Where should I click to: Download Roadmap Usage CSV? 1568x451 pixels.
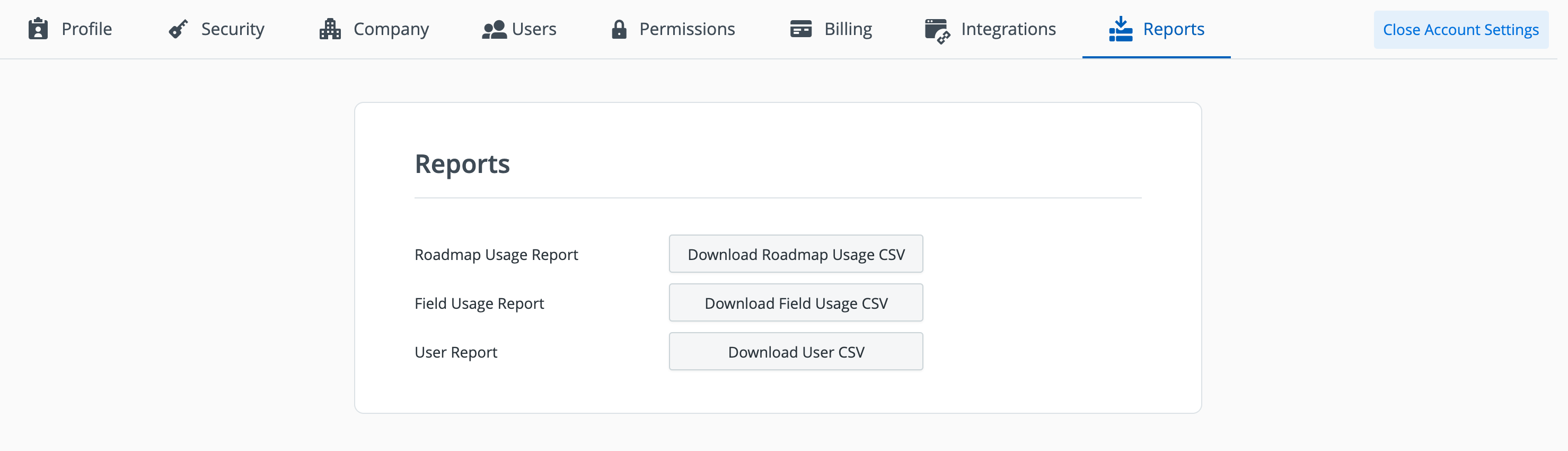[x=796, y=254]
